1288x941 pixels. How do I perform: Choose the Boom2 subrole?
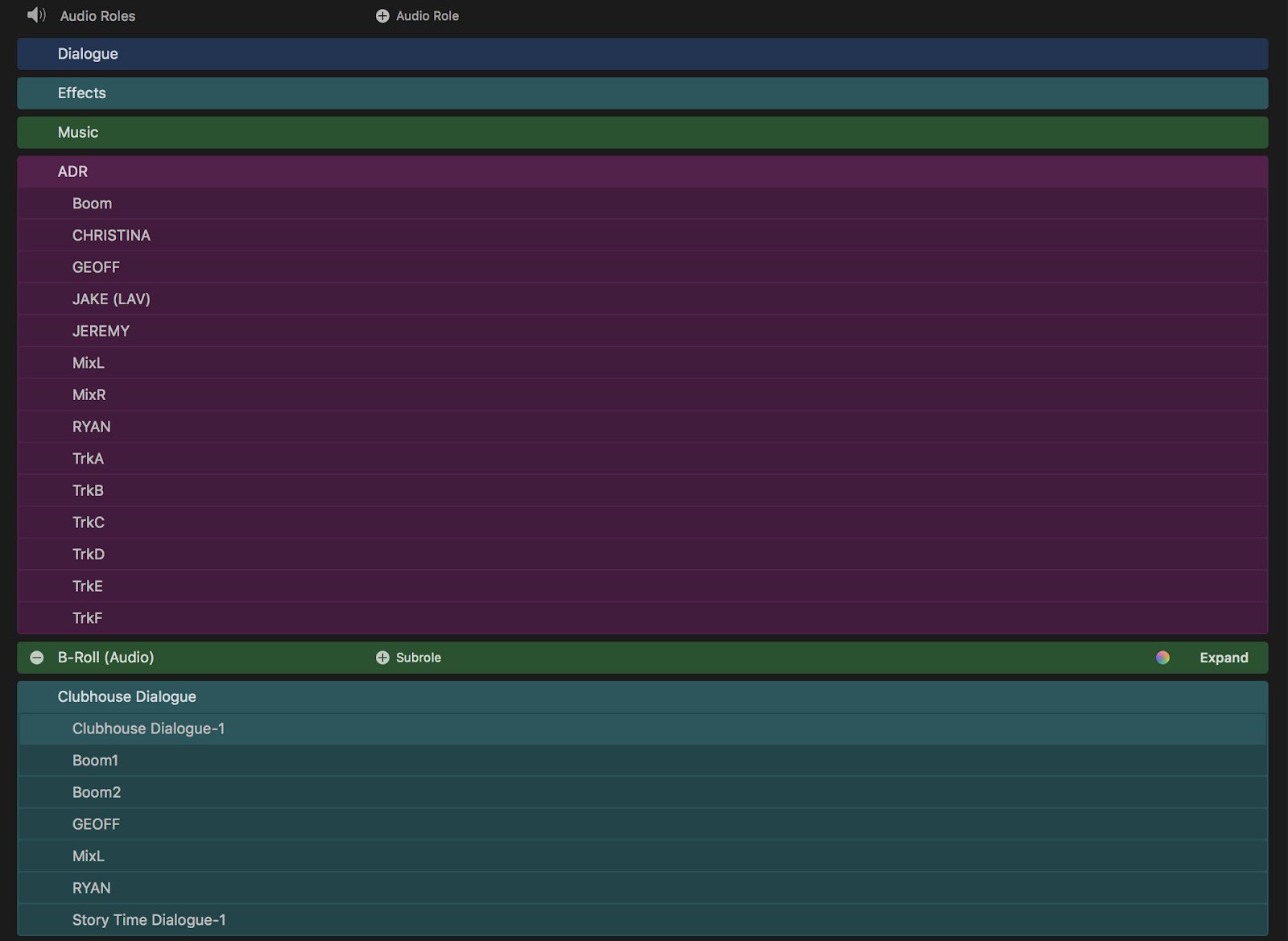[x=642, y=792]
